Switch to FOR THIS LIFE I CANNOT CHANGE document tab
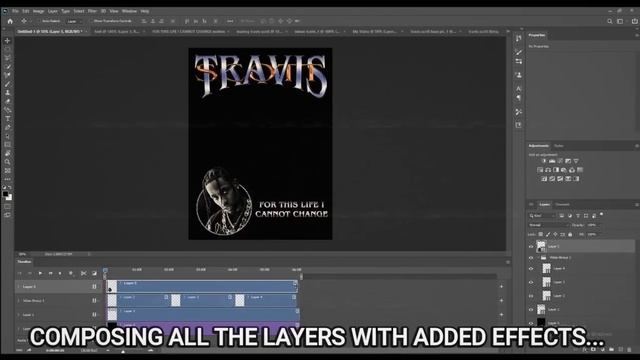The width and height of the screenshot is (640, 360). tap(189, 31)
